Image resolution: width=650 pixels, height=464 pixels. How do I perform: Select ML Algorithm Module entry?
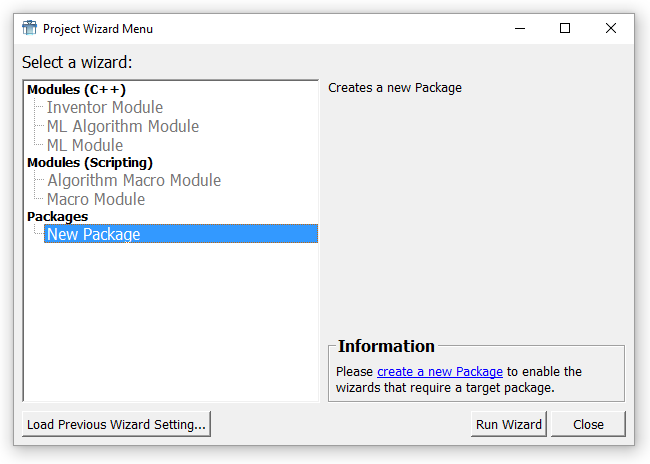click(122, 126)
